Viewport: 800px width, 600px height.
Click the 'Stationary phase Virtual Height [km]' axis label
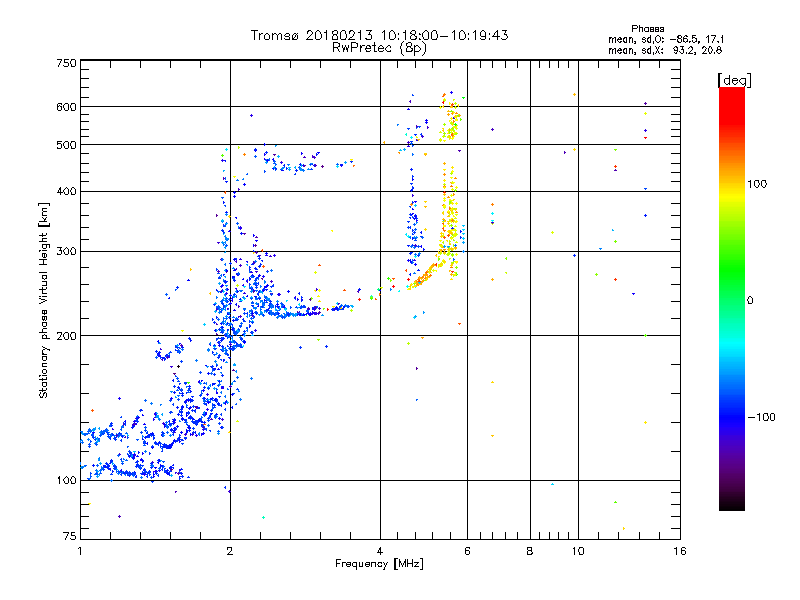point(44,300)
